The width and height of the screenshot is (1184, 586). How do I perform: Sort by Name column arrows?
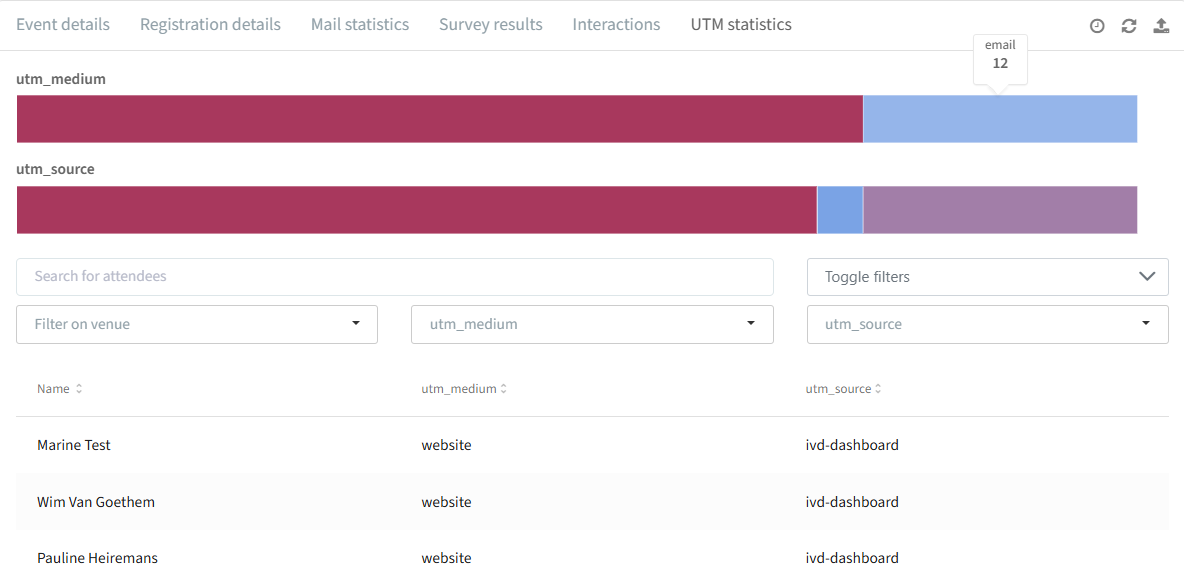click(79, 389)
